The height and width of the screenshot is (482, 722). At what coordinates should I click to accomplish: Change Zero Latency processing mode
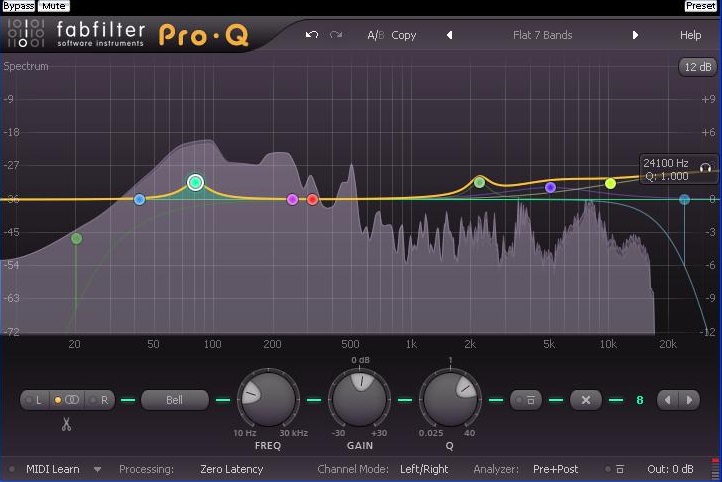coord(232,469)
